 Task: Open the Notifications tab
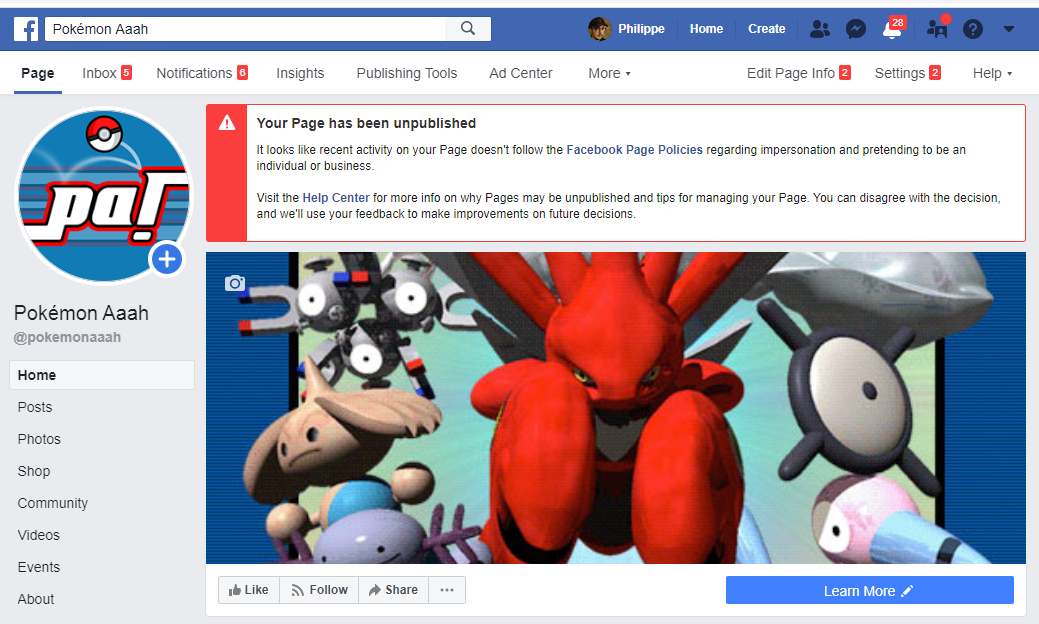tap(202, 73)
